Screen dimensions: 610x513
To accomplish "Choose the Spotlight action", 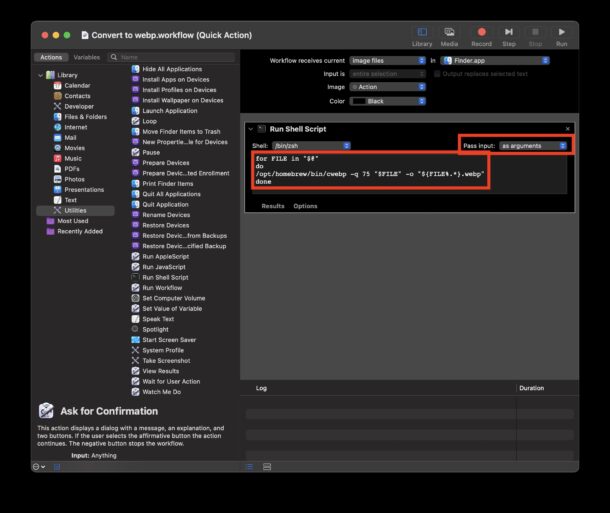I will 155,329.
